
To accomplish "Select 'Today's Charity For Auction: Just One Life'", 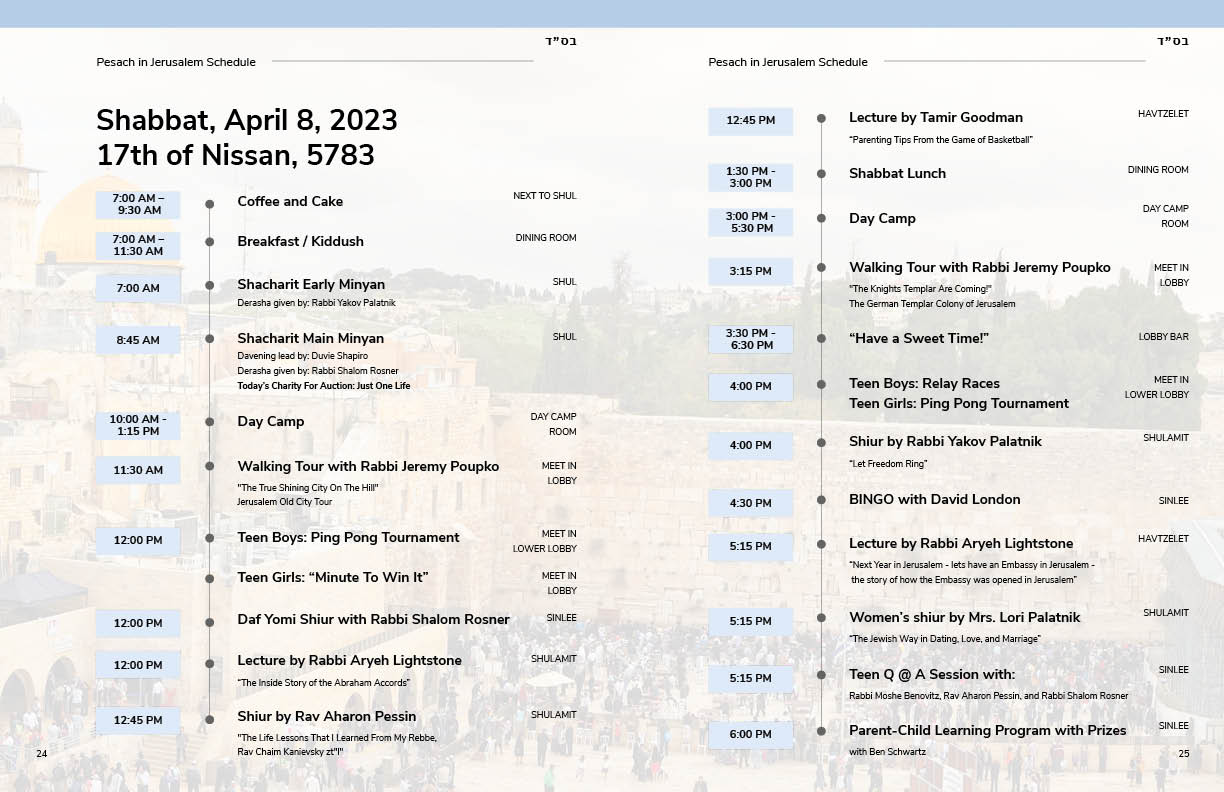I will 323,386.
